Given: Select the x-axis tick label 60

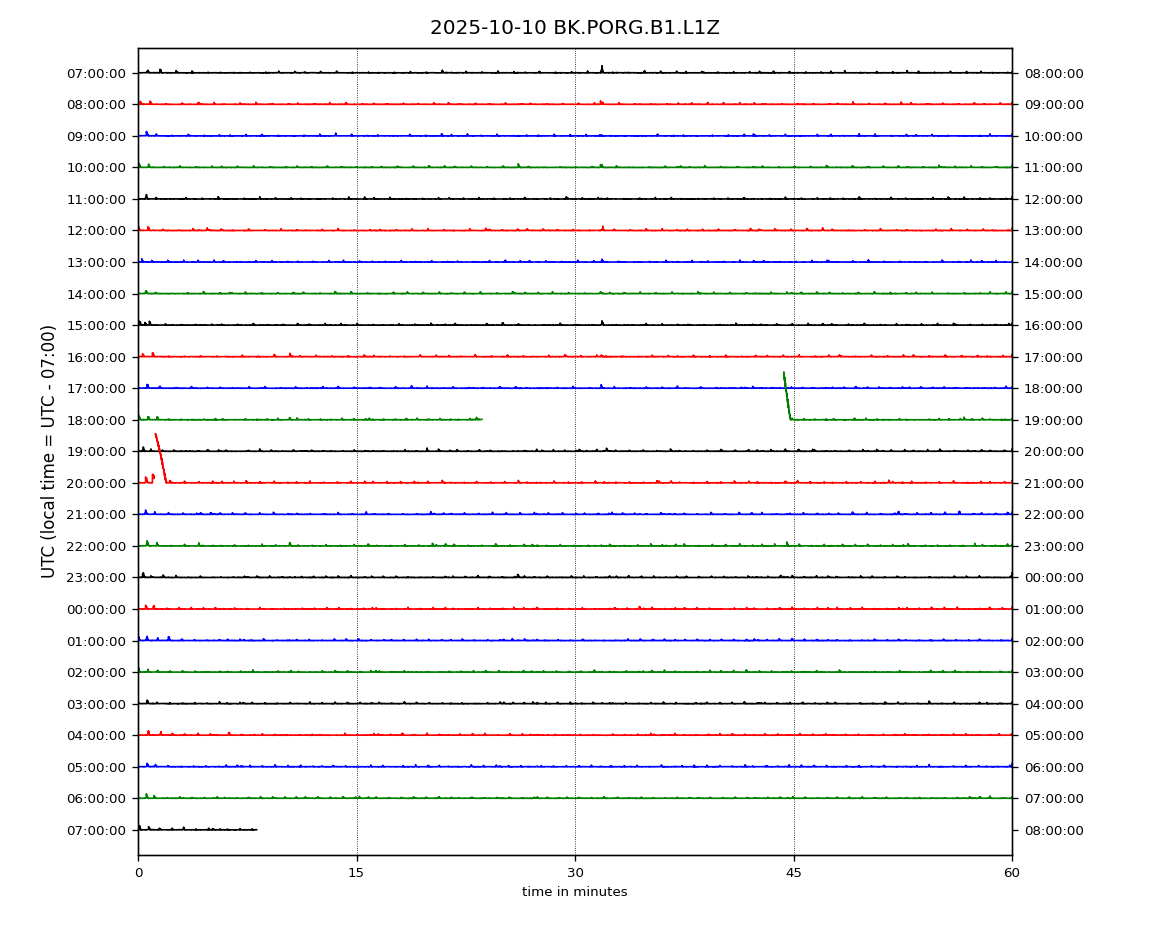Looking at the screenshot, I should pos(1012,873).
